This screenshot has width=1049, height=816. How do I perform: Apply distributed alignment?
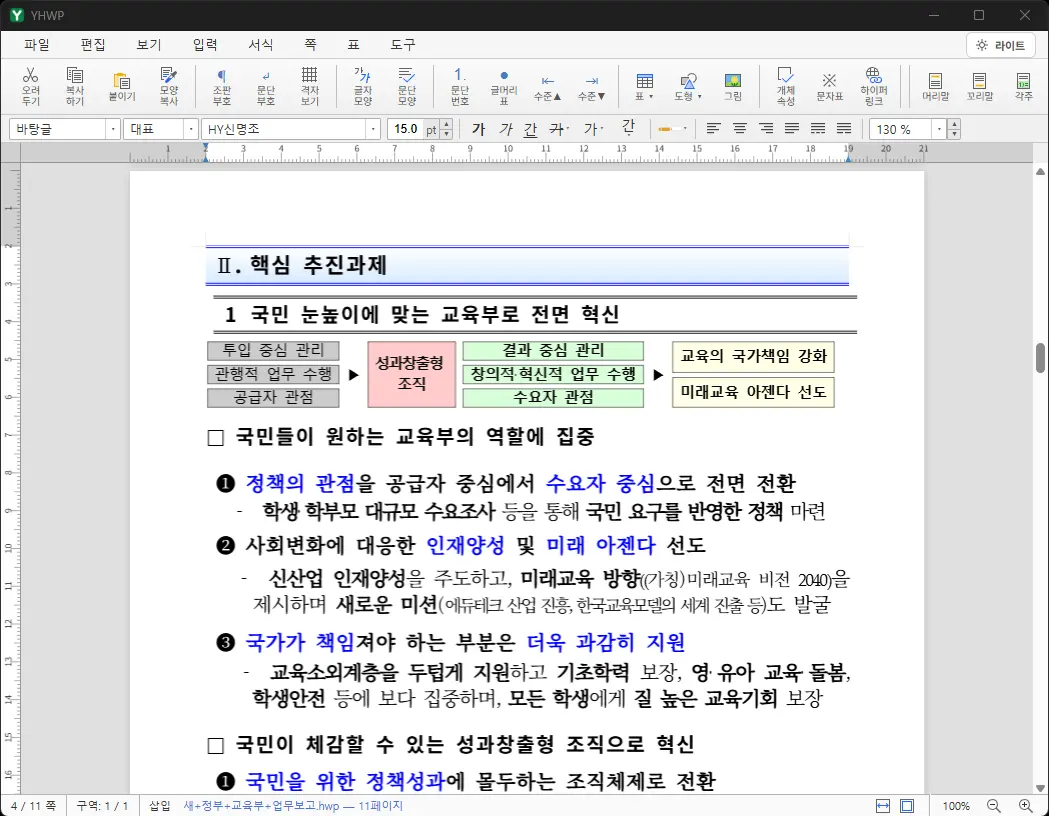[x=818, y=128]
